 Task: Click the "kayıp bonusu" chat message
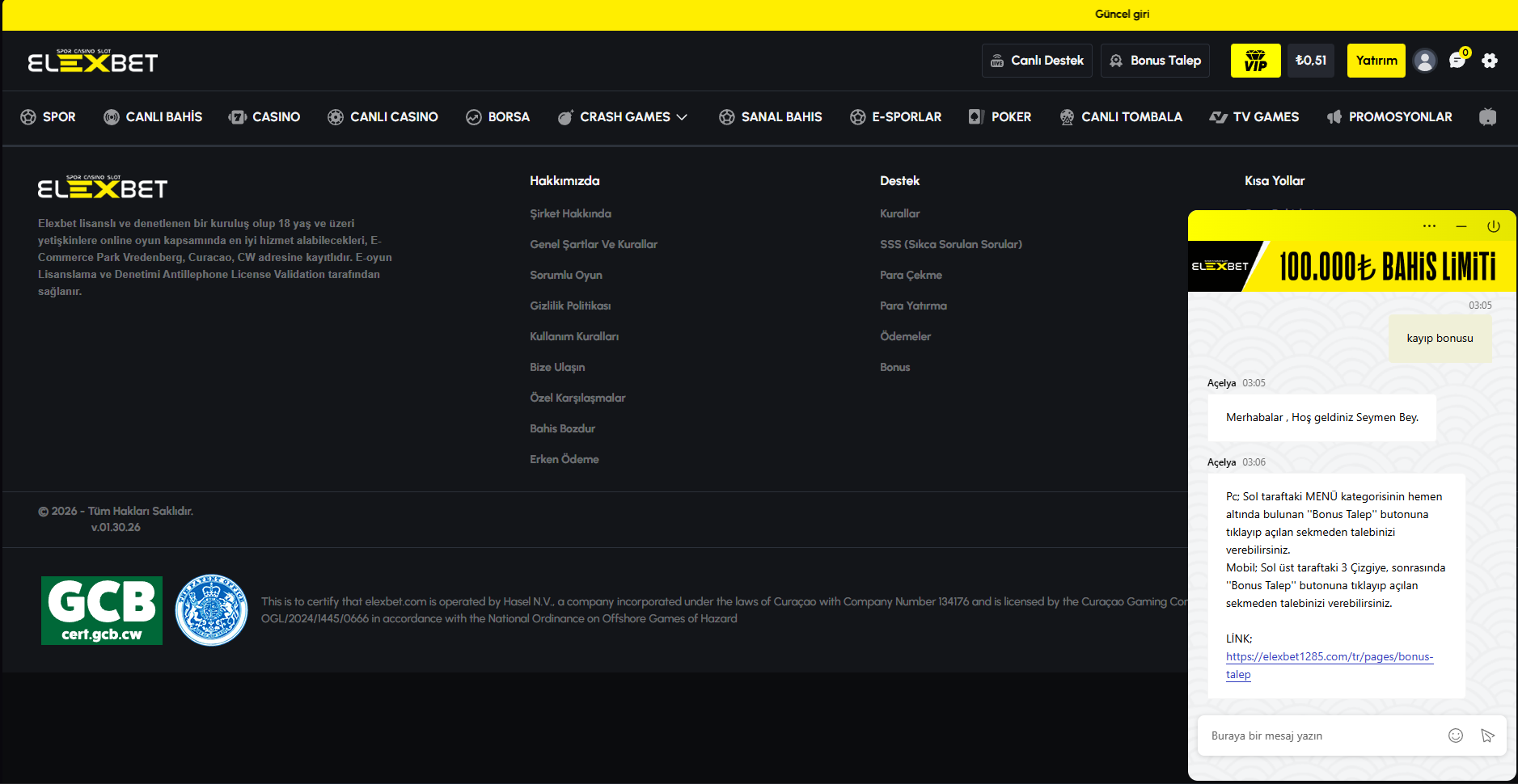click(1440, 338)
